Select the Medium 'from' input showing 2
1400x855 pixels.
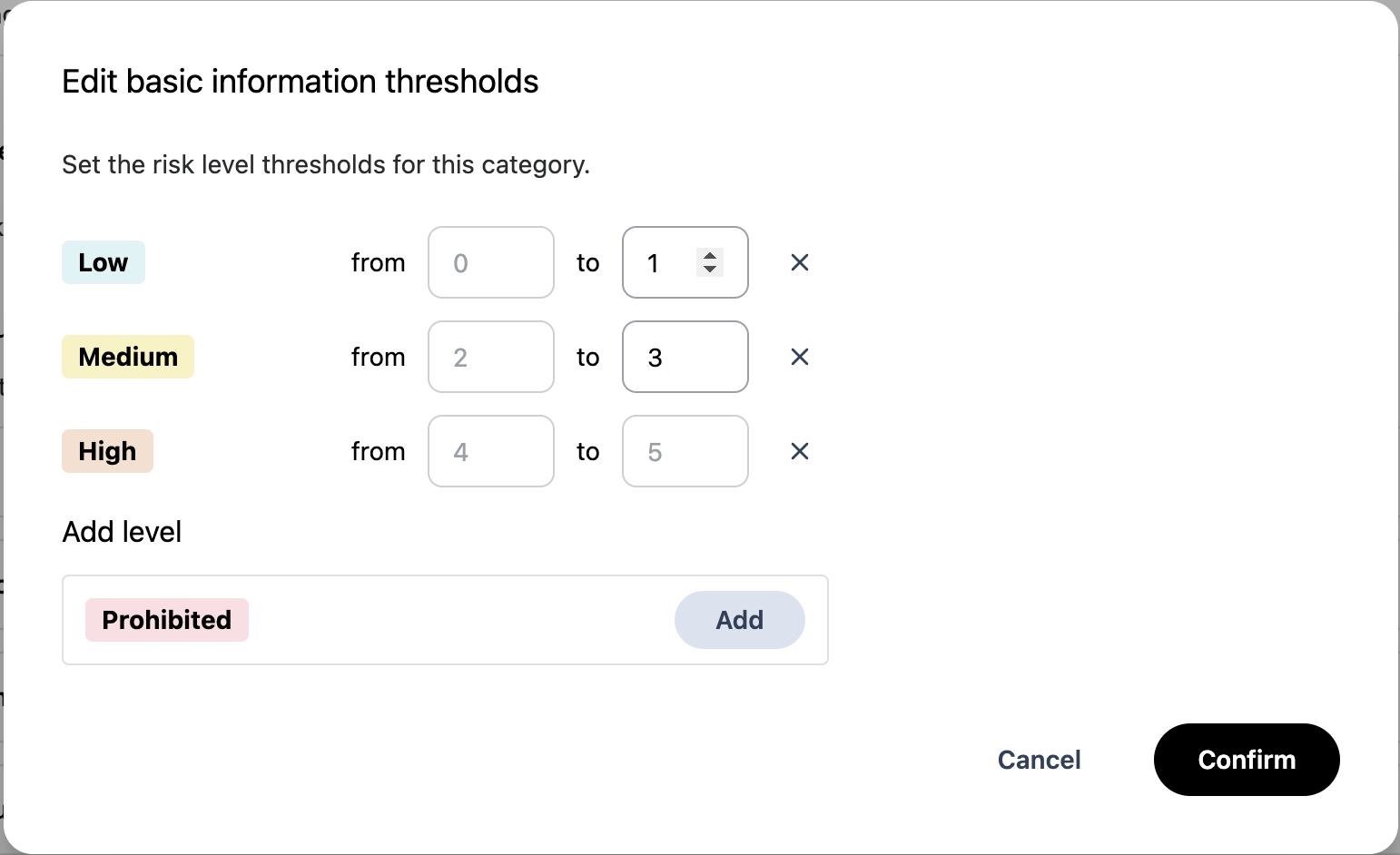click(x=490, y=357)
